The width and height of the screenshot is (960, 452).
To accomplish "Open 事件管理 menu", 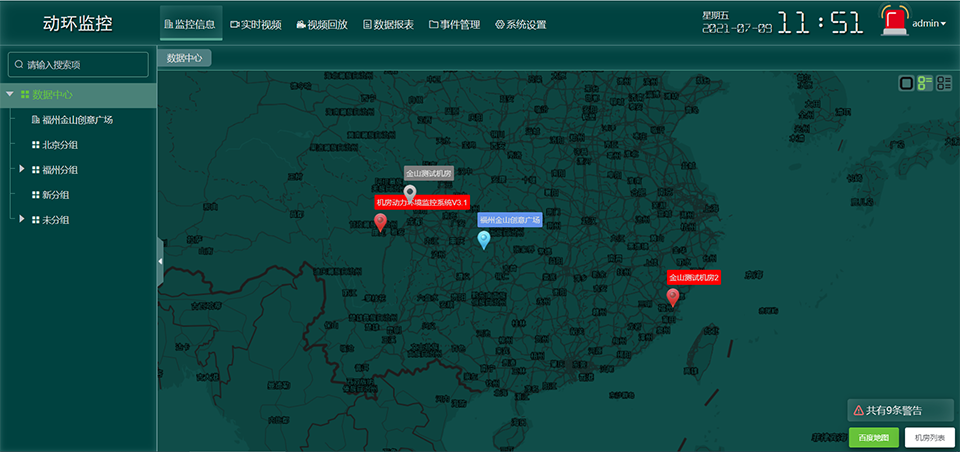I will [x=454, y=24].
